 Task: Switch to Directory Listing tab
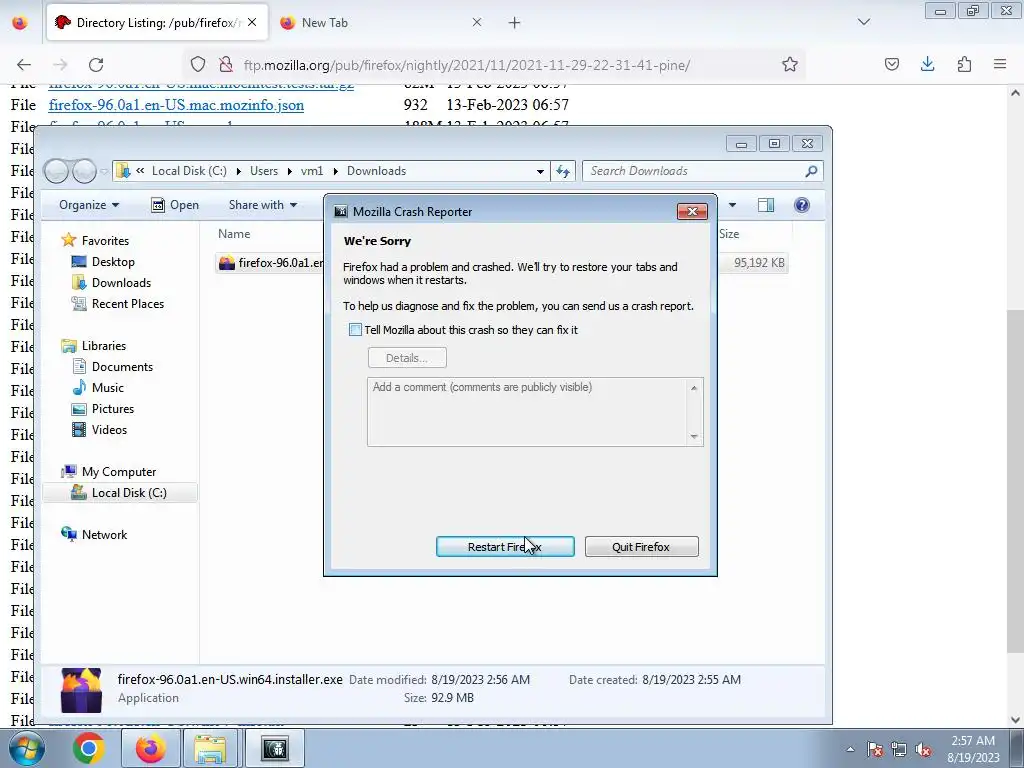tap(157, 23)
